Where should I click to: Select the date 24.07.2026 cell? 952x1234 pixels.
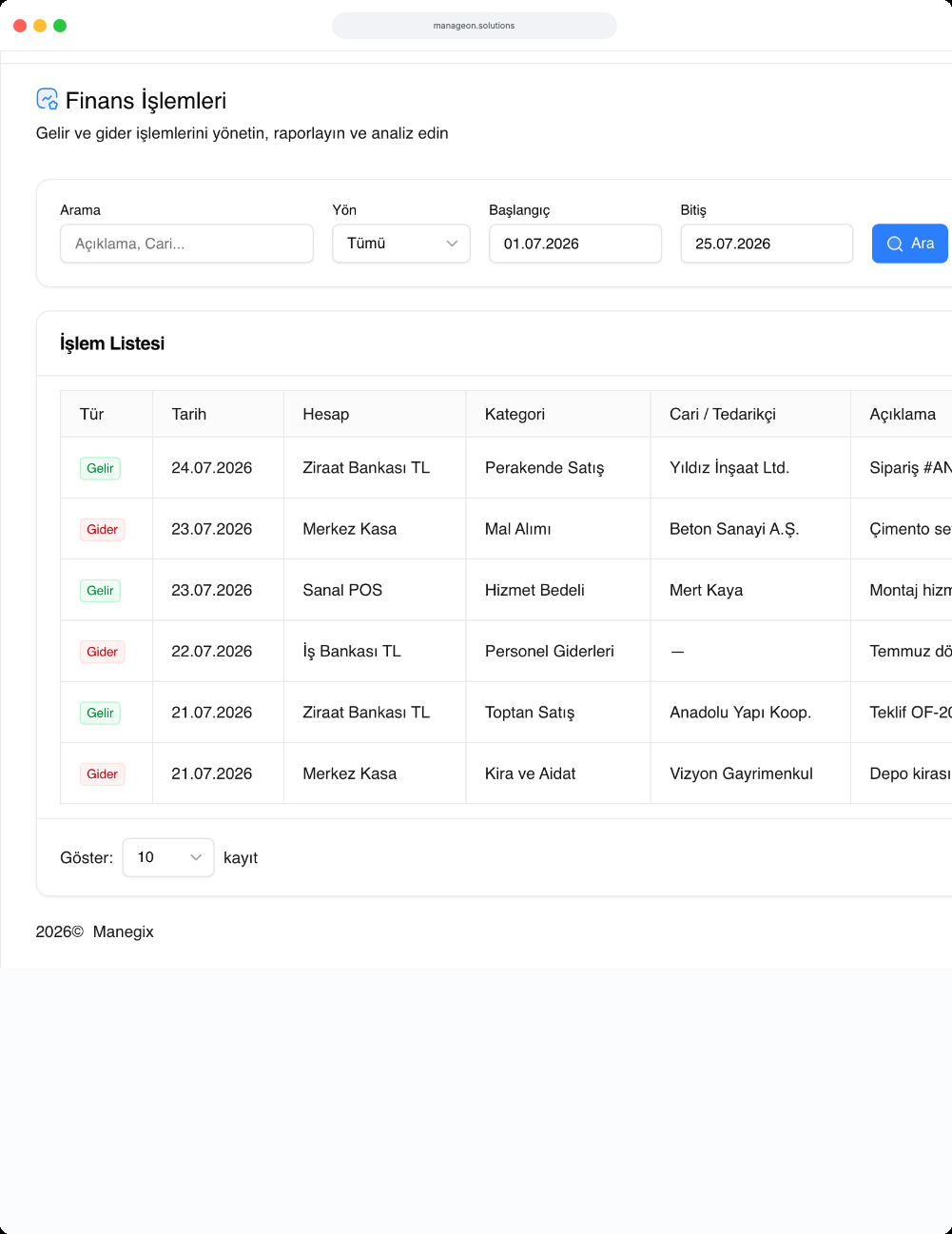click(x=218, y=468)
